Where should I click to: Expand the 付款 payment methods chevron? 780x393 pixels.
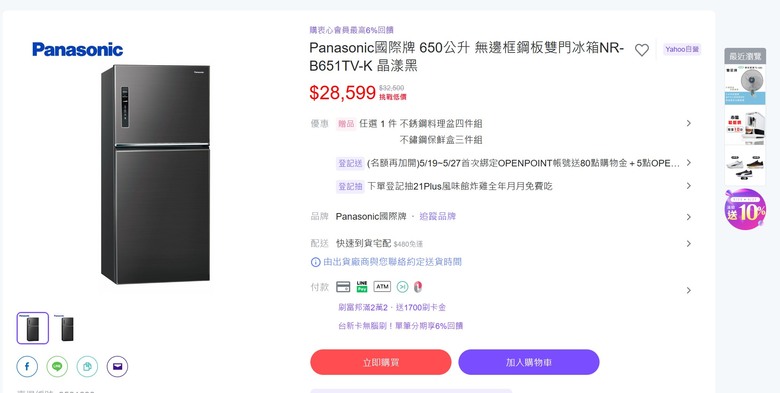click(688, 291)
